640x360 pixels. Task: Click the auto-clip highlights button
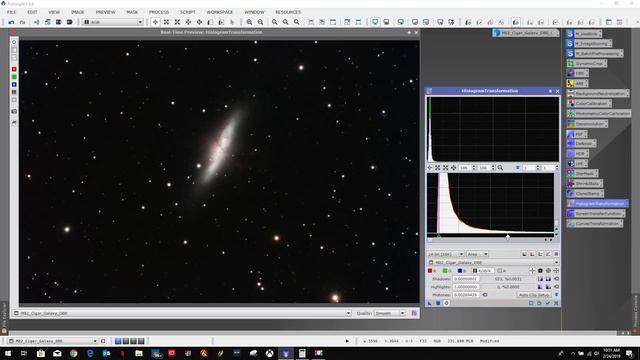(x=548, y=287)
